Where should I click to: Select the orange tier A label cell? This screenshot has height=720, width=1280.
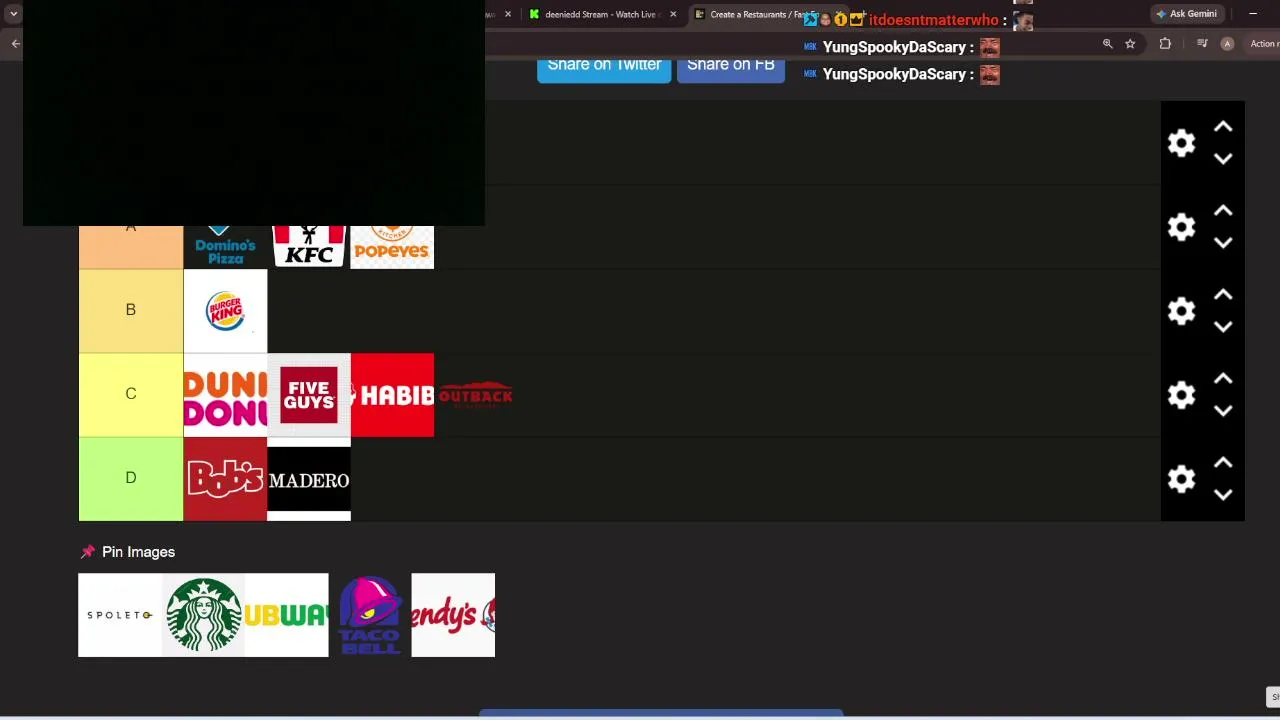(x=131, y=247)
